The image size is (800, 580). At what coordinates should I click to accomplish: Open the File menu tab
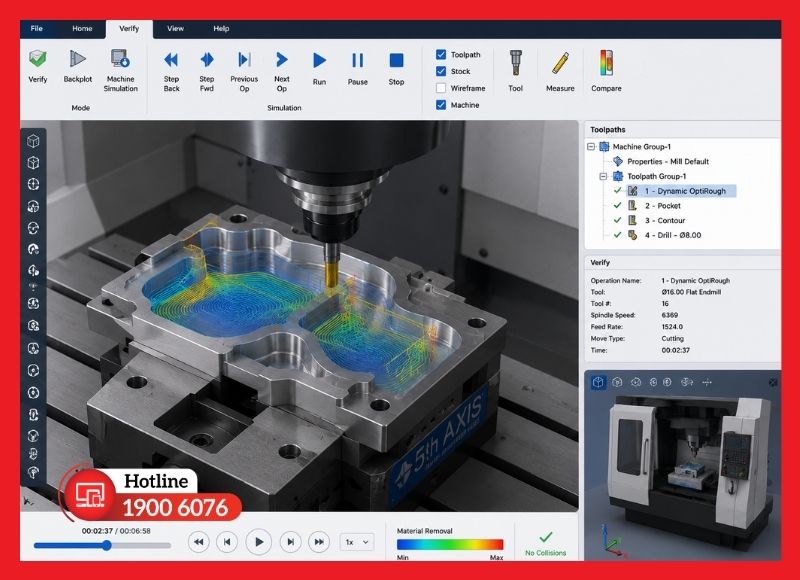pyautogui.click(x=37, y=29)
